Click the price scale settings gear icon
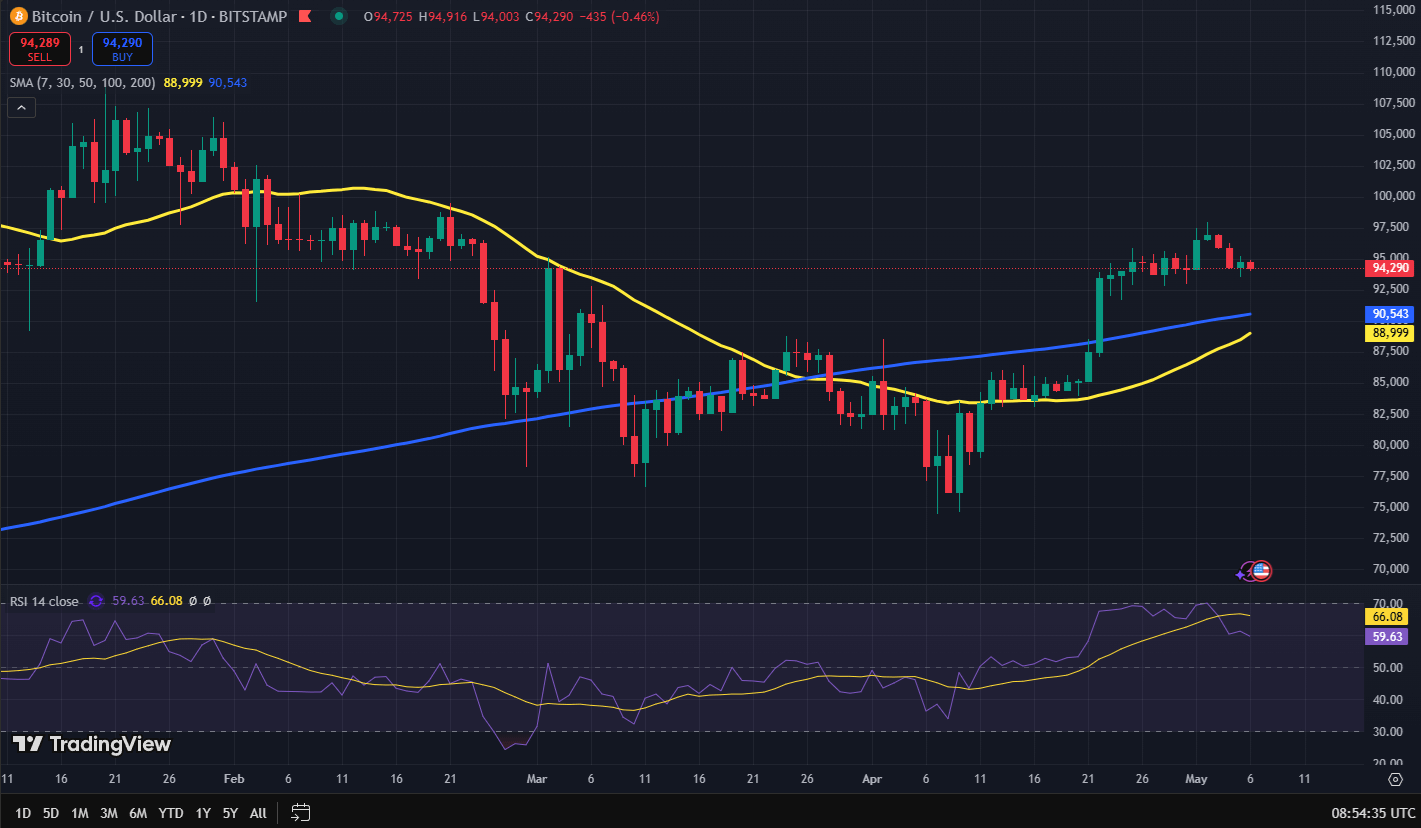 click(x=1395, y=779)
